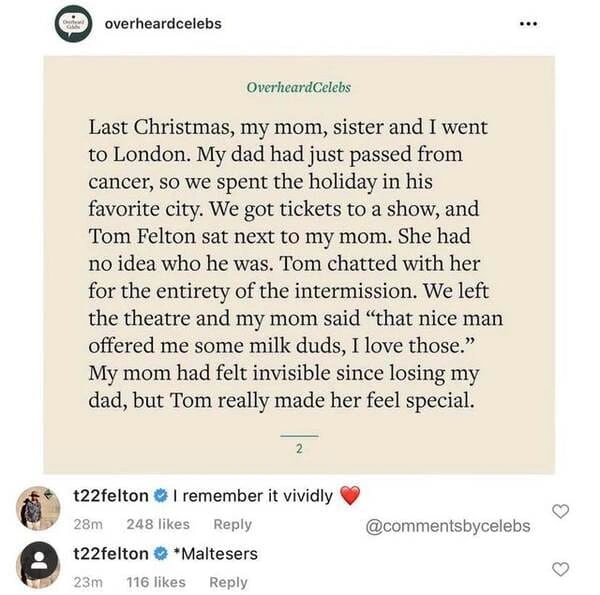Click the overheardcelebs username in the header
The image size is (600, 595).
coord(163,23)
